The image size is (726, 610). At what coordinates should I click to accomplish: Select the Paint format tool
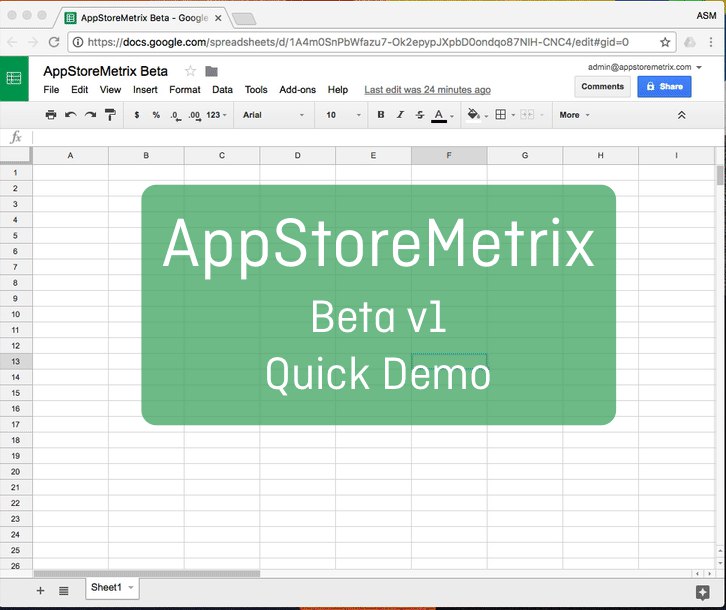(x=110, y=115)
